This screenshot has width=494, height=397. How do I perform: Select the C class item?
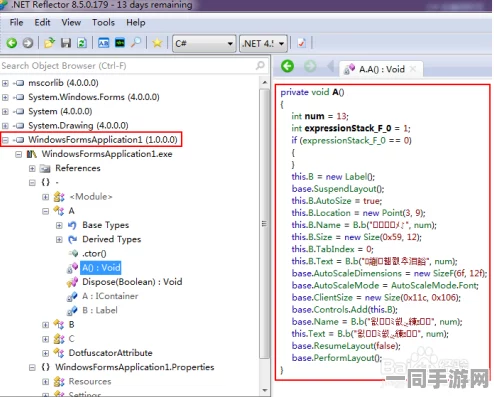tap(71, 339)
